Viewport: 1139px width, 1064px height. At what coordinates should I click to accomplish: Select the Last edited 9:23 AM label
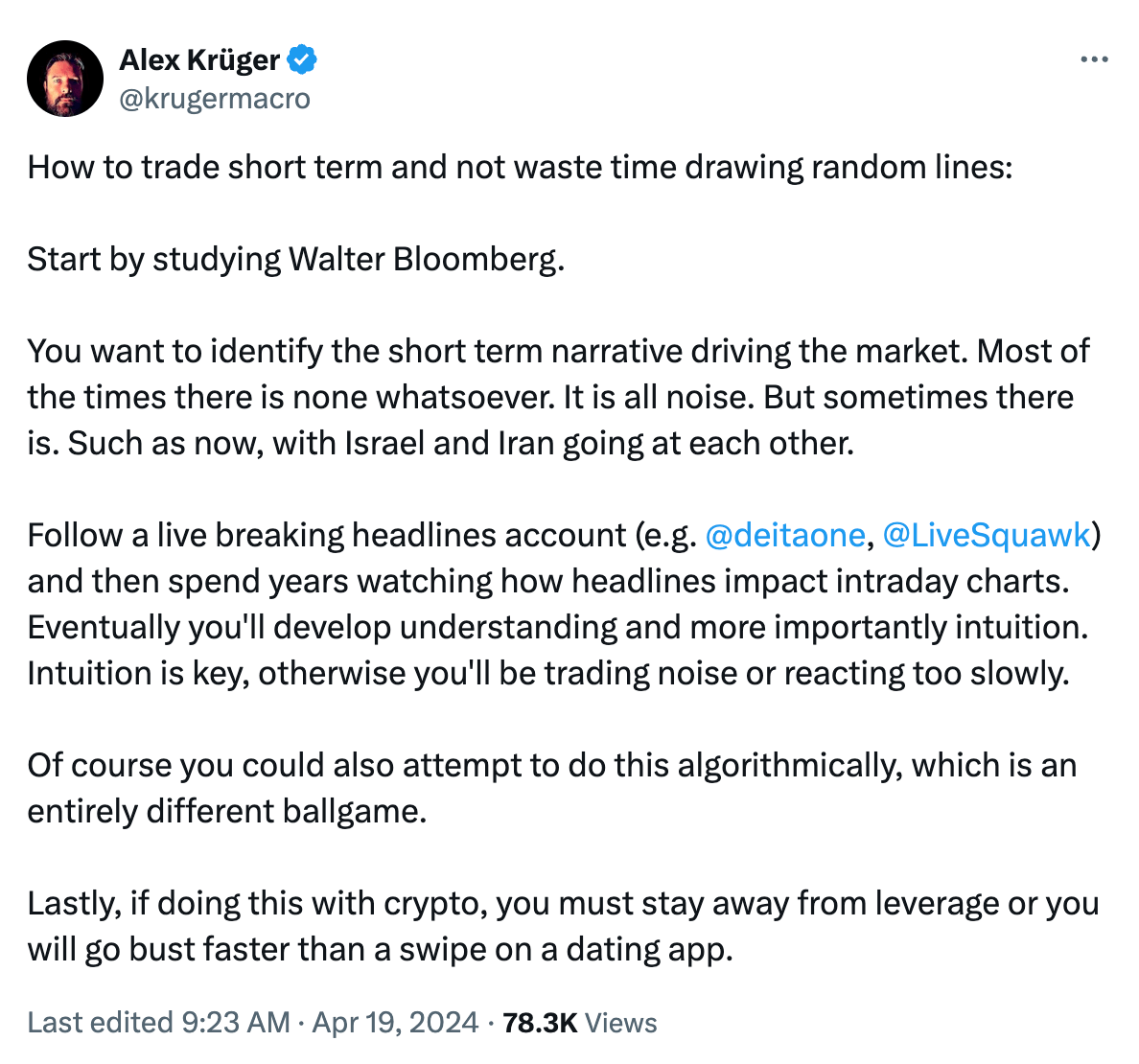[x=158, y=1022]
